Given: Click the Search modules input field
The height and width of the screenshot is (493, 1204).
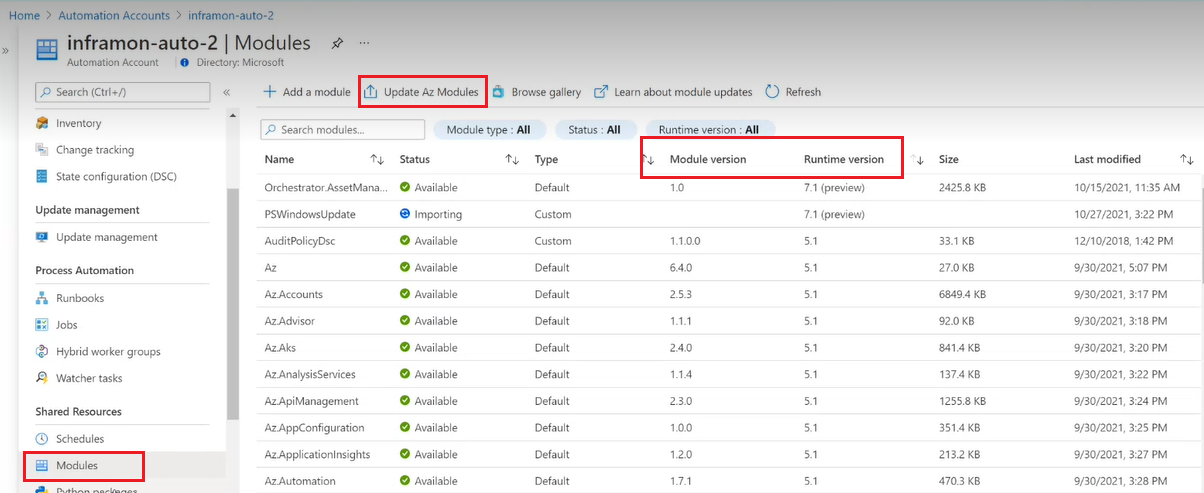Looking at the screenshot, I should tap(343, 130).
